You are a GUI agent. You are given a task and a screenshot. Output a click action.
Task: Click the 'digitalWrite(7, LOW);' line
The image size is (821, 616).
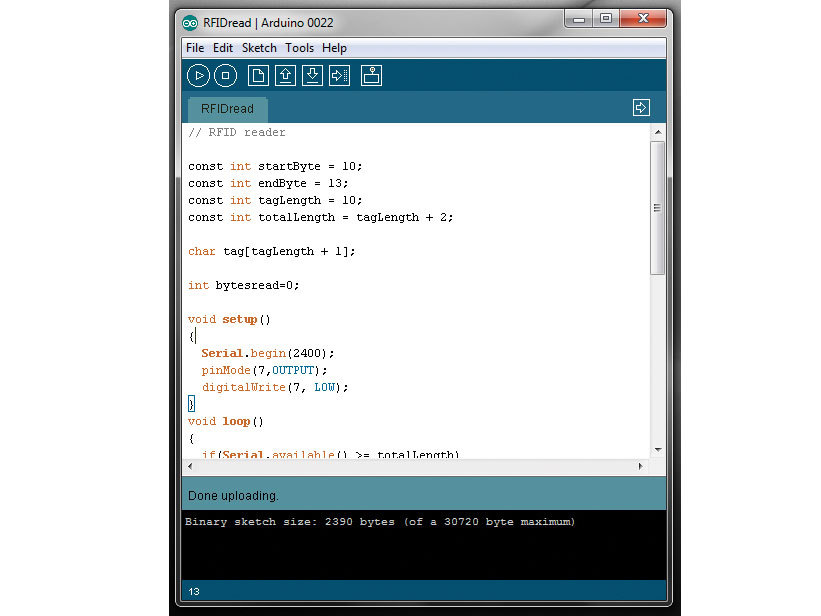tap(275, 388)
